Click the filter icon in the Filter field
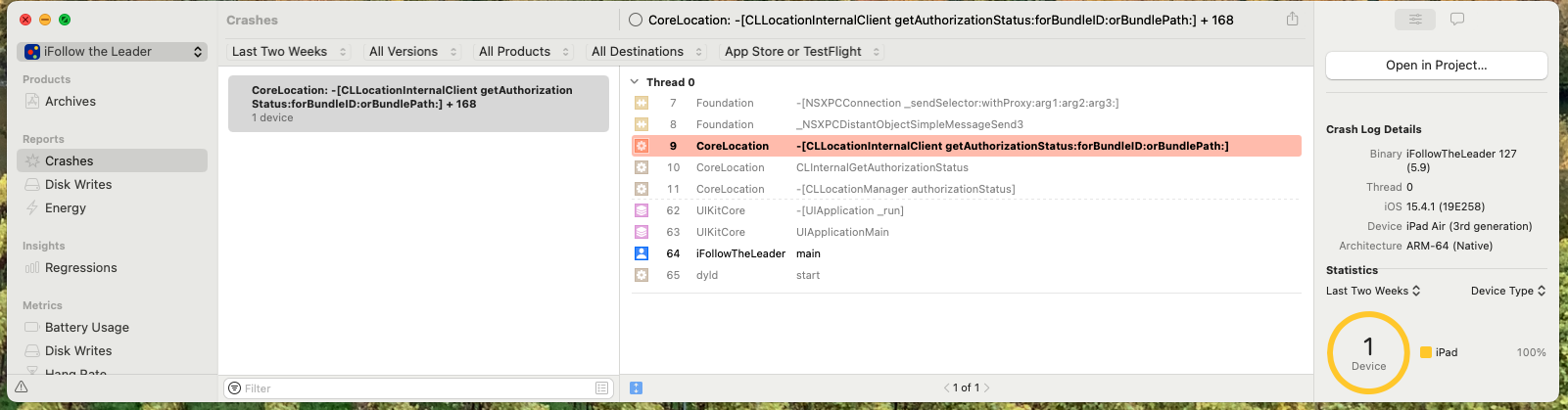Screen dimensions: 1568x410 (x=234, y=388)
